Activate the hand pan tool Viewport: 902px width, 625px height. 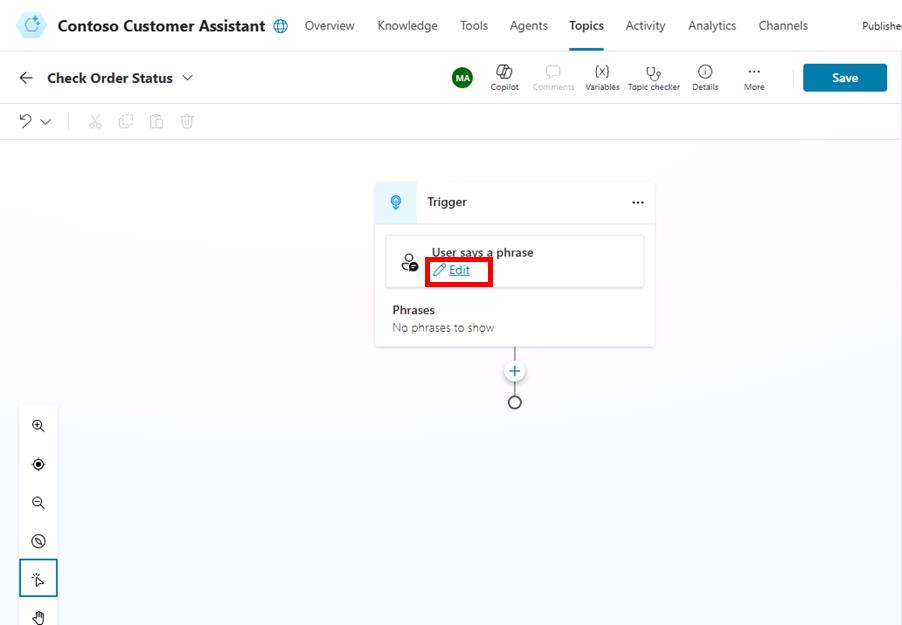tap(39, 616)
